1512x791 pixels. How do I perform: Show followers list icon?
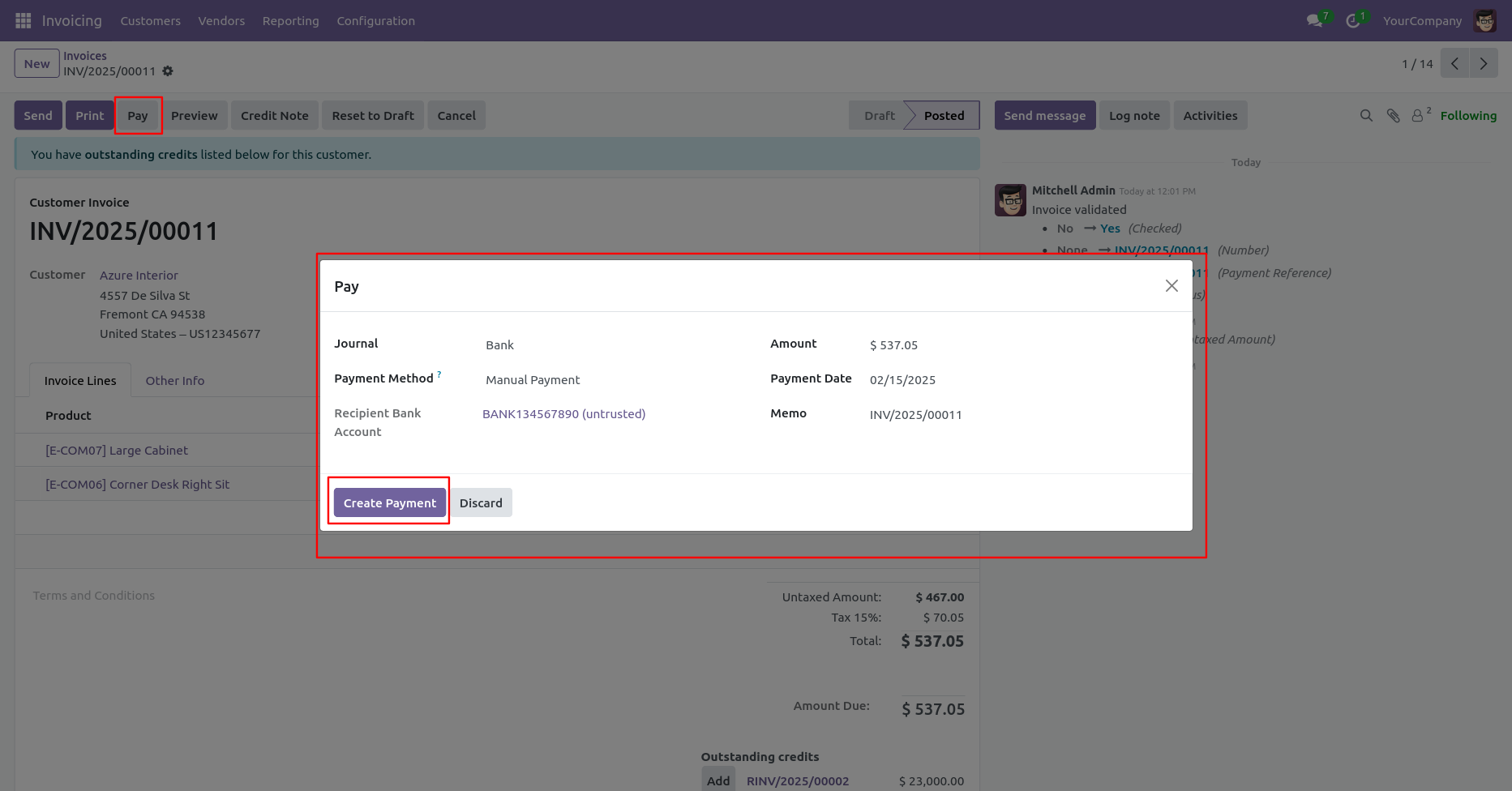pos(1418,116)
